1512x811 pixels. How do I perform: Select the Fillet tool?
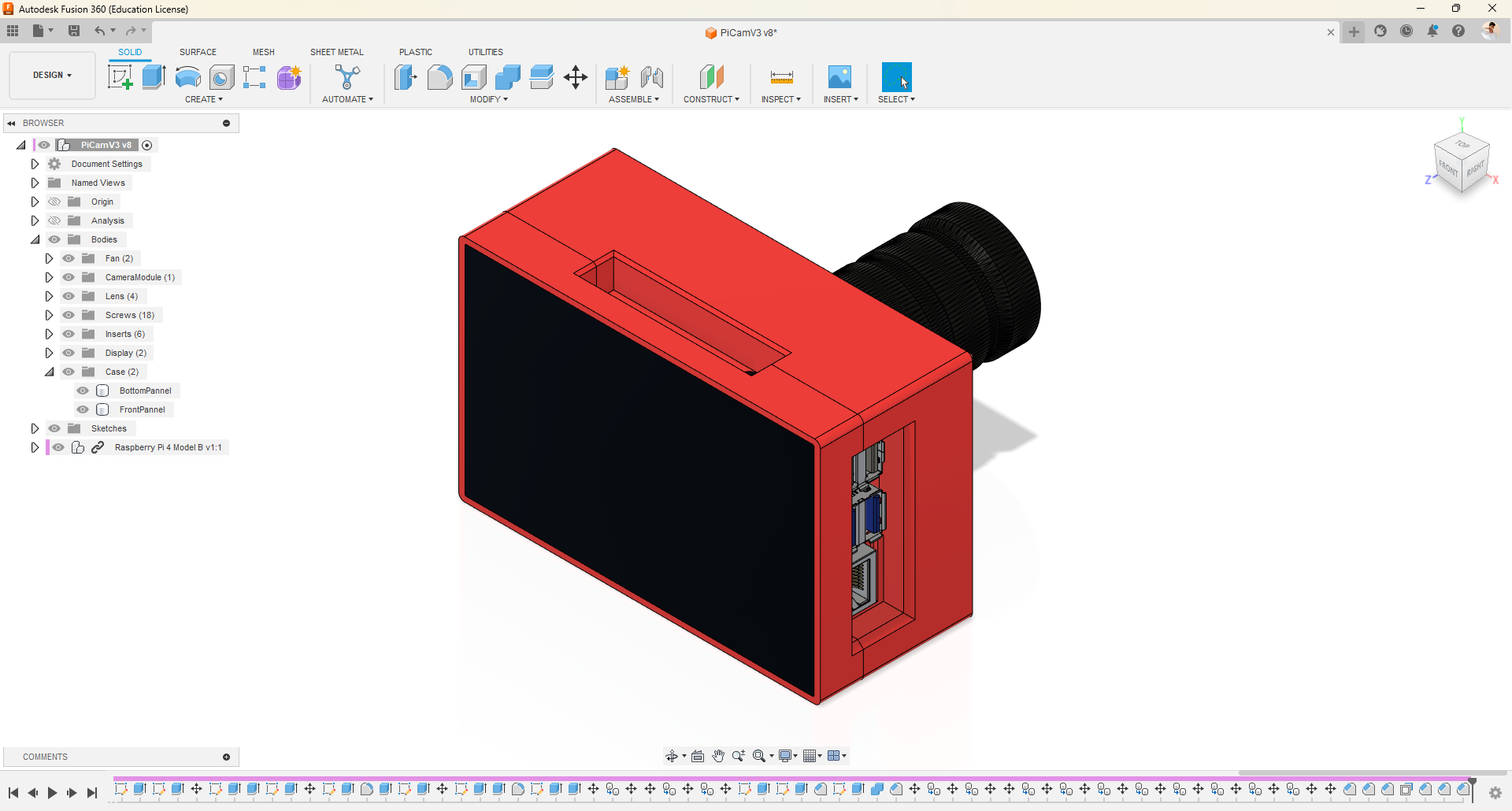click(x=439, y=77)
